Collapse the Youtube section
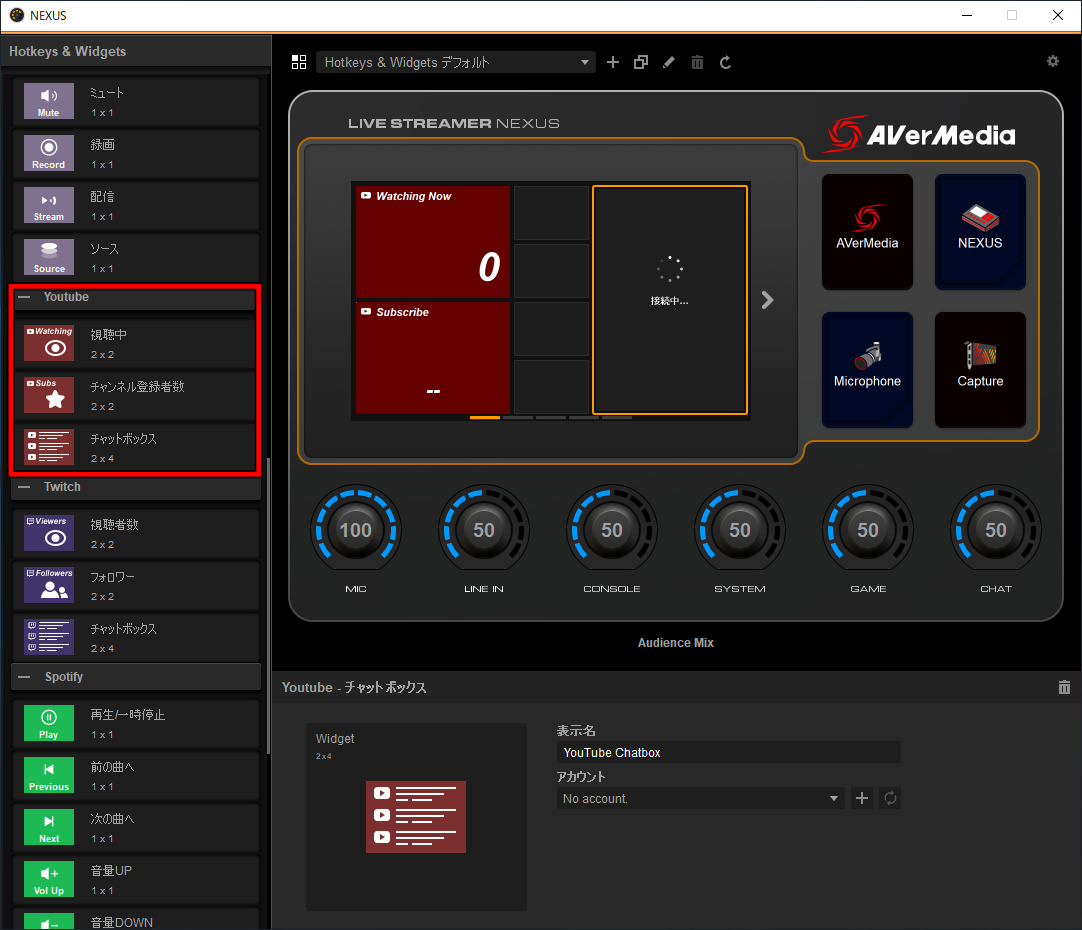1082x930 pixels. click(x=25, y=297)
